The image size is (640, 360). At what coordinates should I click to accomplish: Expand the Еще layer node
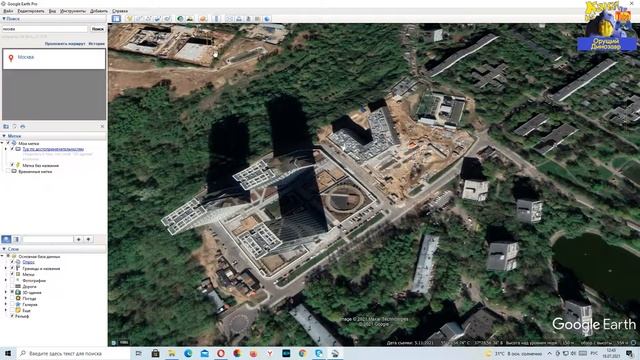6,310
